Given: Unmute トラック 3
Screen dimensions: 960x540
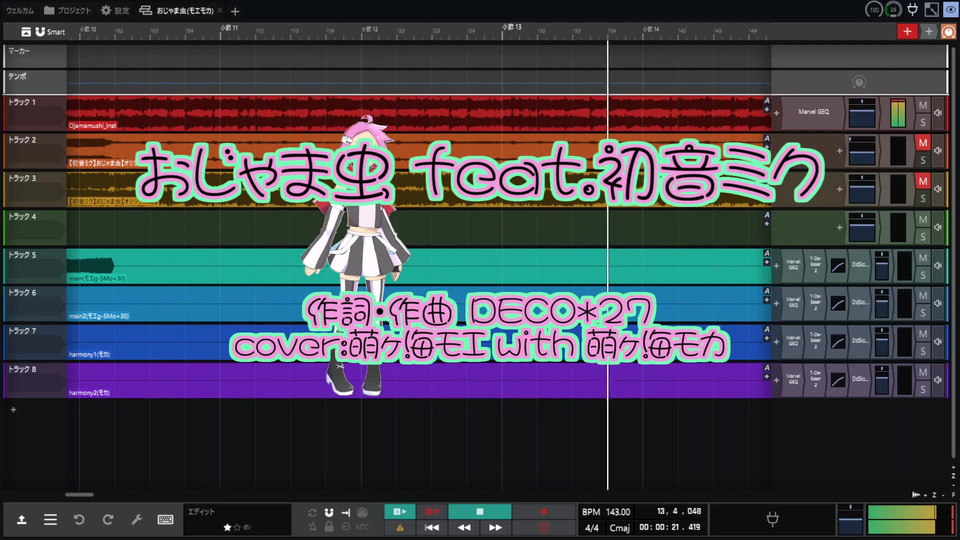Looking at the screenshot, I should click(923, 181).
